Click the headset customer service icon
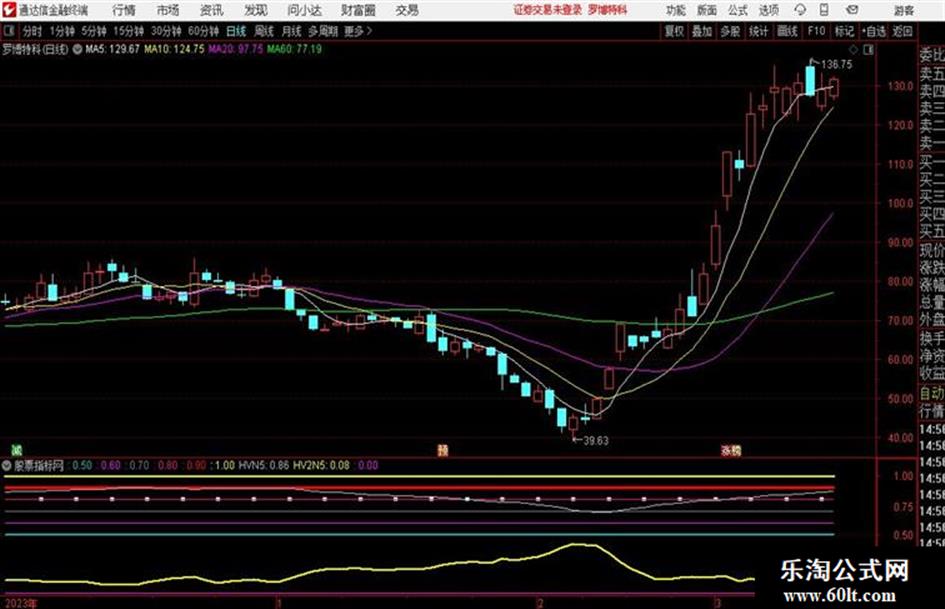945x609 pixels. click(x=800, y=10)
